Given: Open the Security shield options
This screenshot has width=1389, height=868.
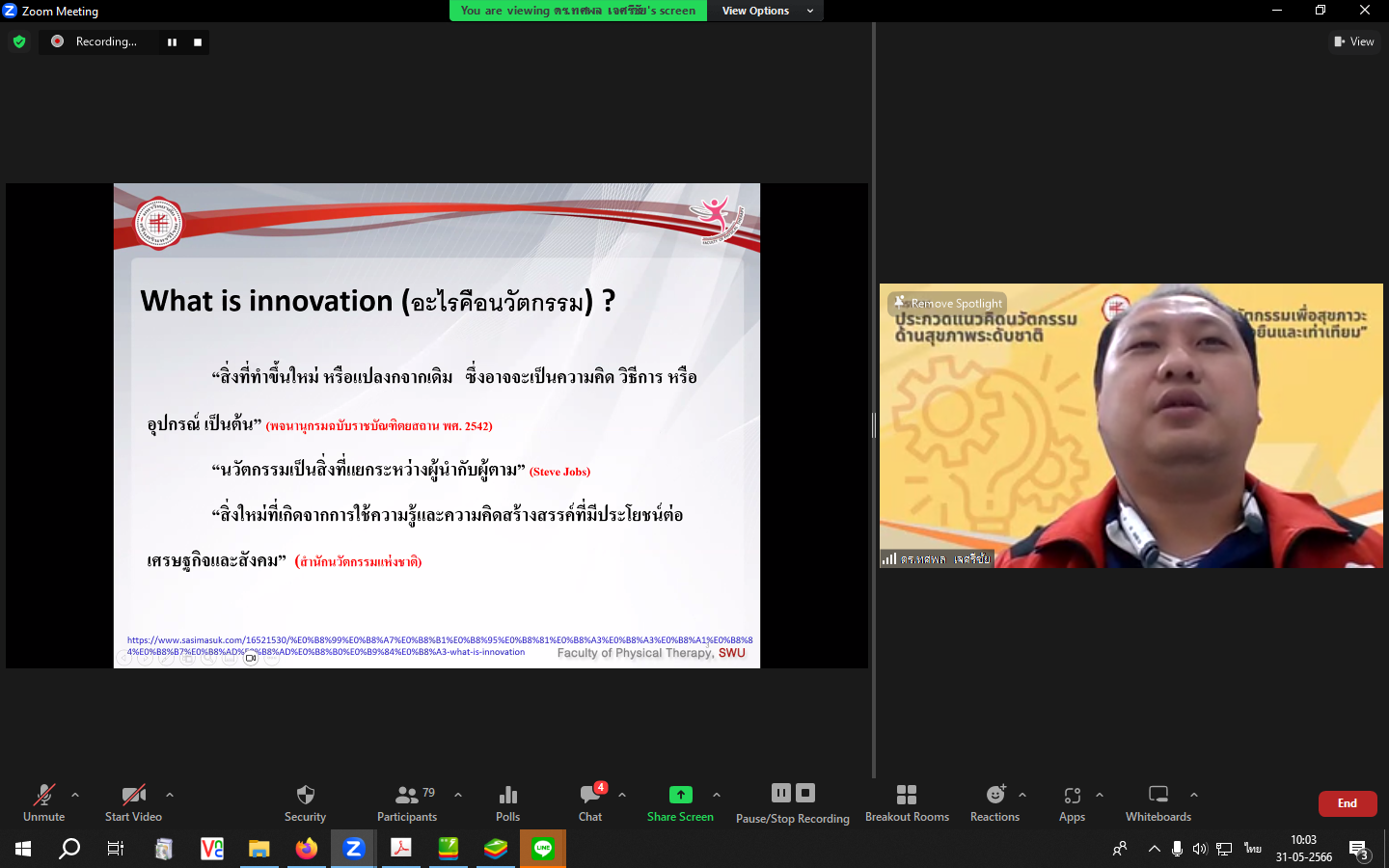Looking at the screenshot, I should click(x=305, y=802).
